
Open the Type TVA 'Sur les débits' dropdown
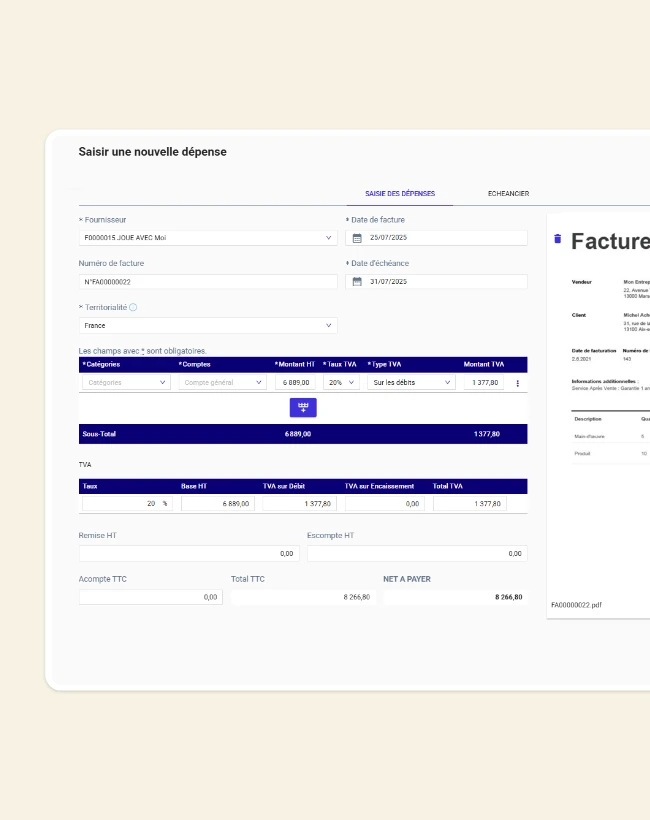(410, 382)
